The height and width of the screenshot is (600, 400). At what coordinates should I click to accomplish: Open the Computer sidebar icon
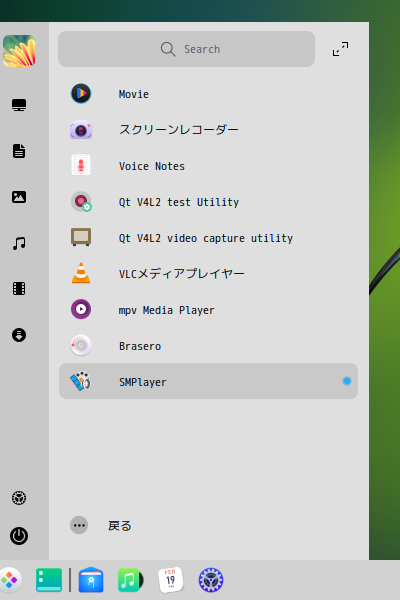click(19, 105)
